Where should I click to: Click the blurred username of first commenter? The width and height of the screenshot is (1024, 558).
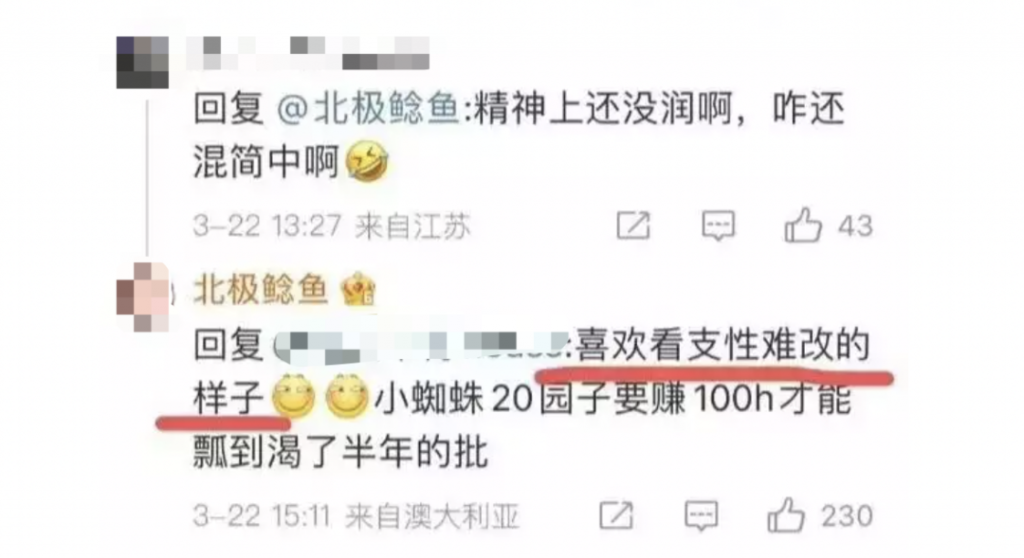308,53
